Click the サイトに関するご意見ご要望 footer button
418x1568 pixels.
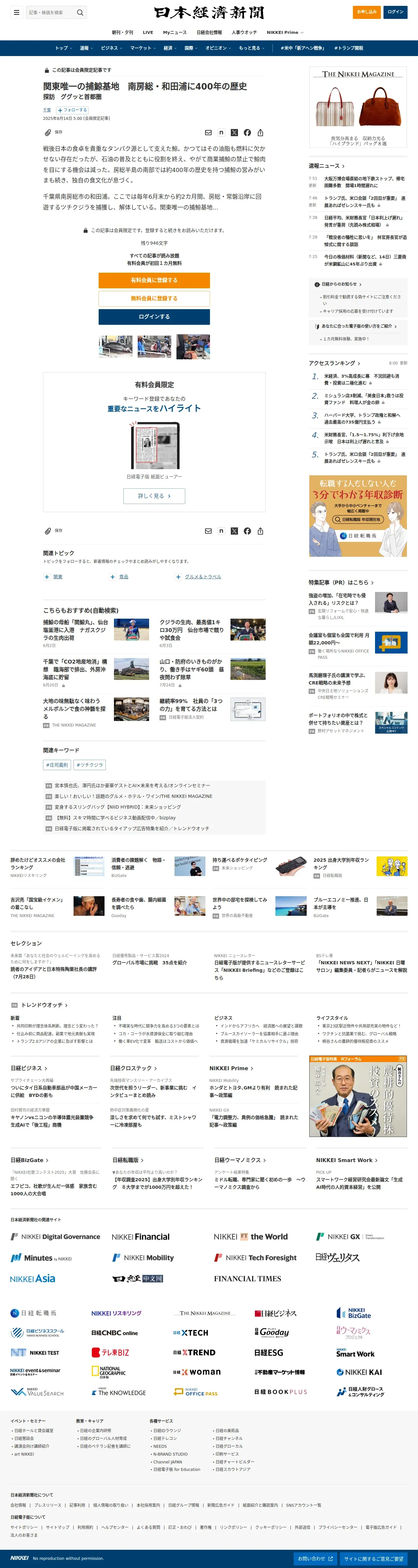tap(373, 1559)
